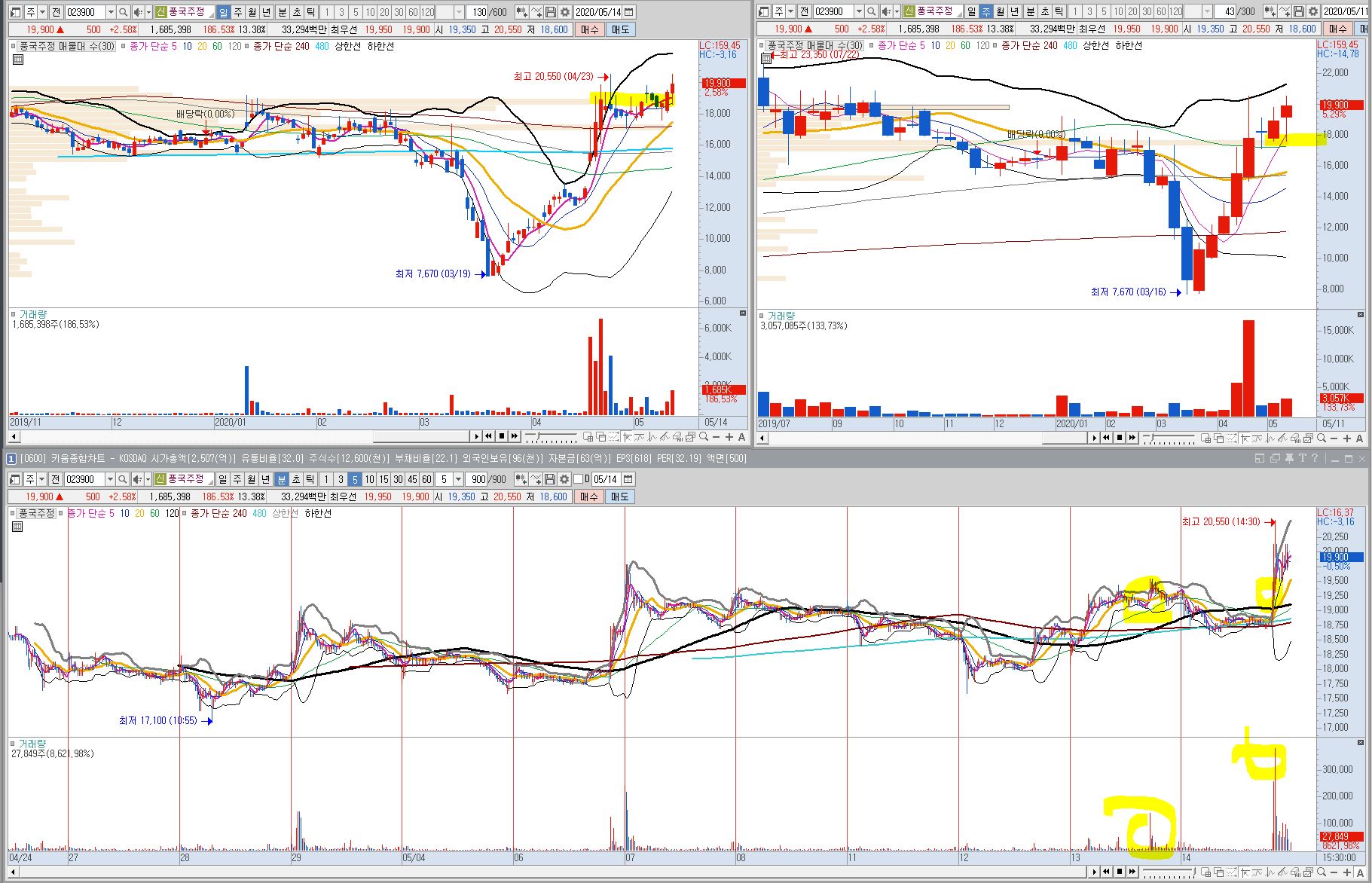
Task: Click line-add tool in top-left chart toolbar
Action: coord(536,12)
